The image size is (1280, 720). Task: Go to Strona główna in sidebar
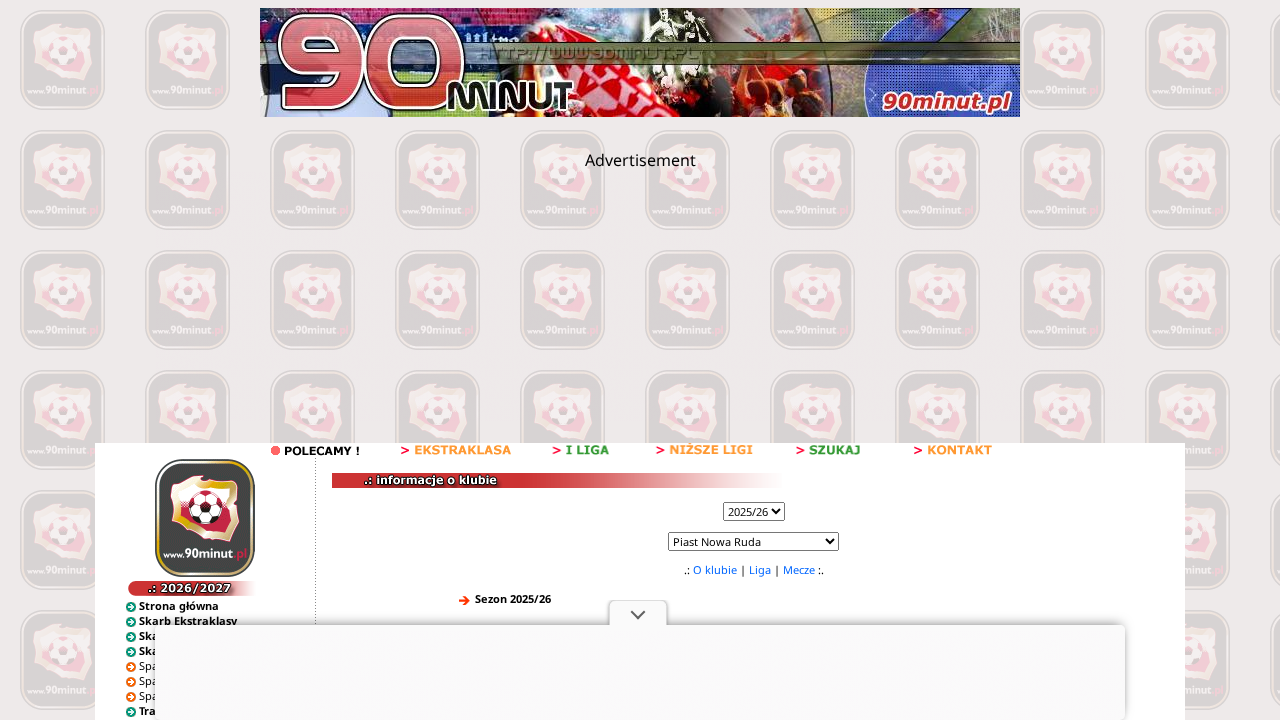pyautogui.click(x=179, y=606)
